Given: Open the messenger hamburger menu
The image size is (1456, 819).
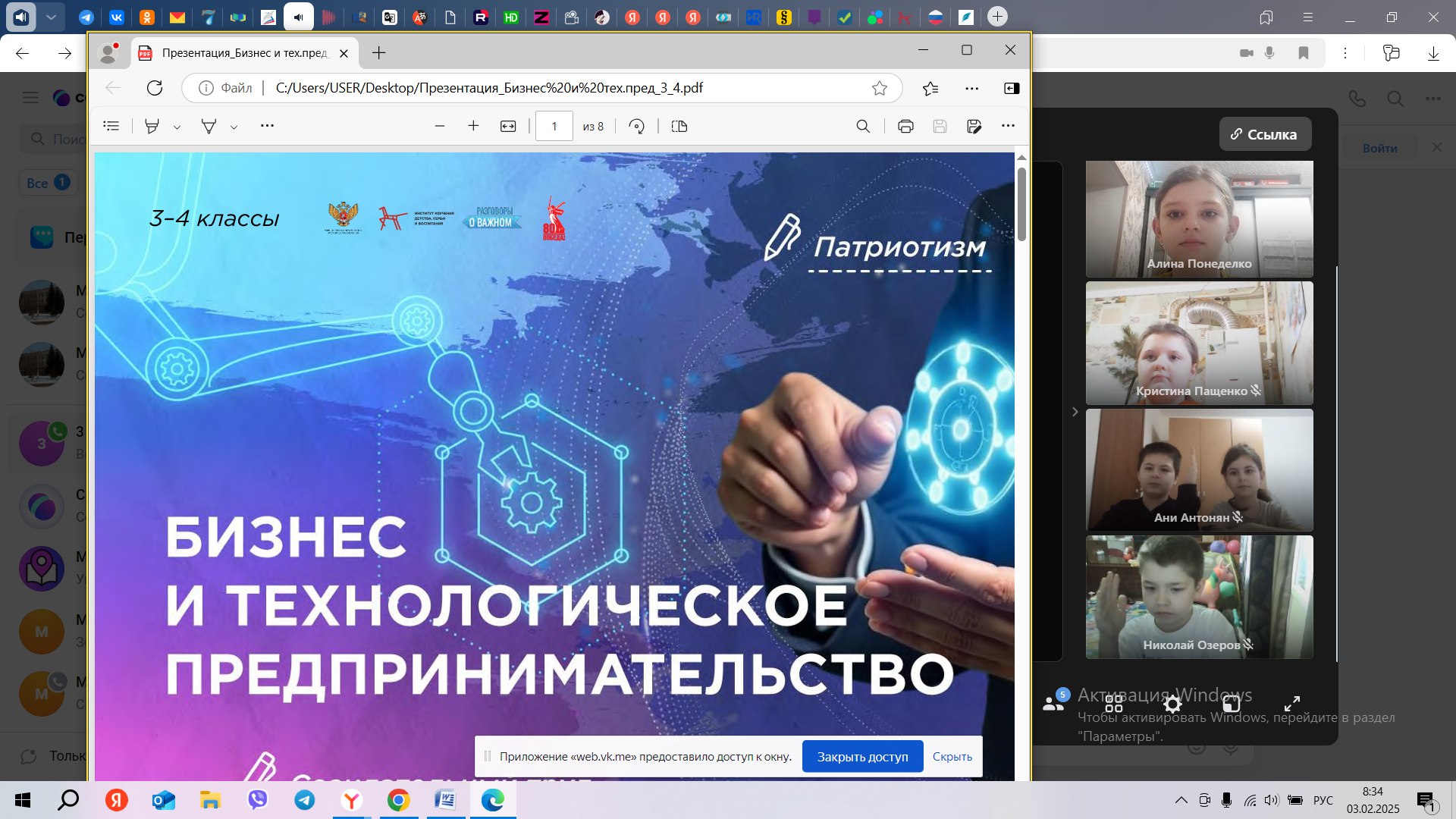Looking at the screenshot, I should tap(30, 97).
